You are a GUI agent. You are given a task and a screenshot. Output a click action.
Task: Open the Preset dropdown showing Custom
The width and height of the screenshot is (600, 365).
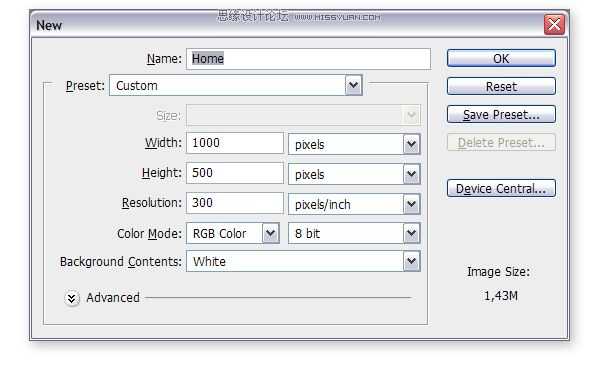pyautogui.click(x=236, y=85)
